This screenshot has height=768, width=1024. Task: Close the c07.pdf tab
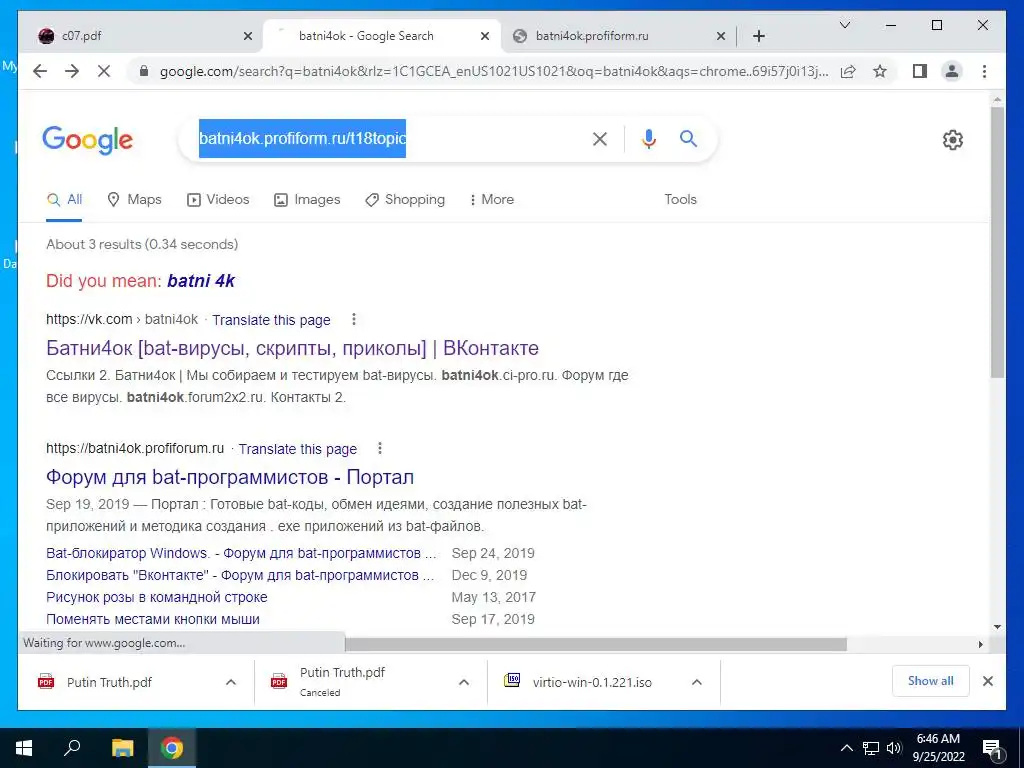point(248,36)
